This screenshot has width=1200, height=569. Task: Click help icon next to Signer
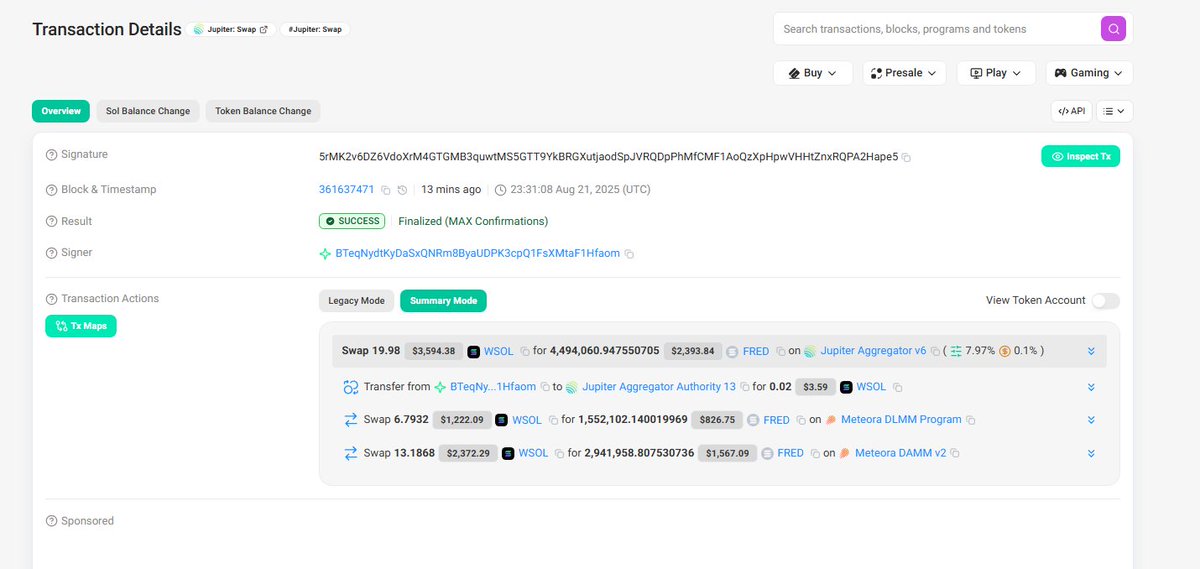51,253
